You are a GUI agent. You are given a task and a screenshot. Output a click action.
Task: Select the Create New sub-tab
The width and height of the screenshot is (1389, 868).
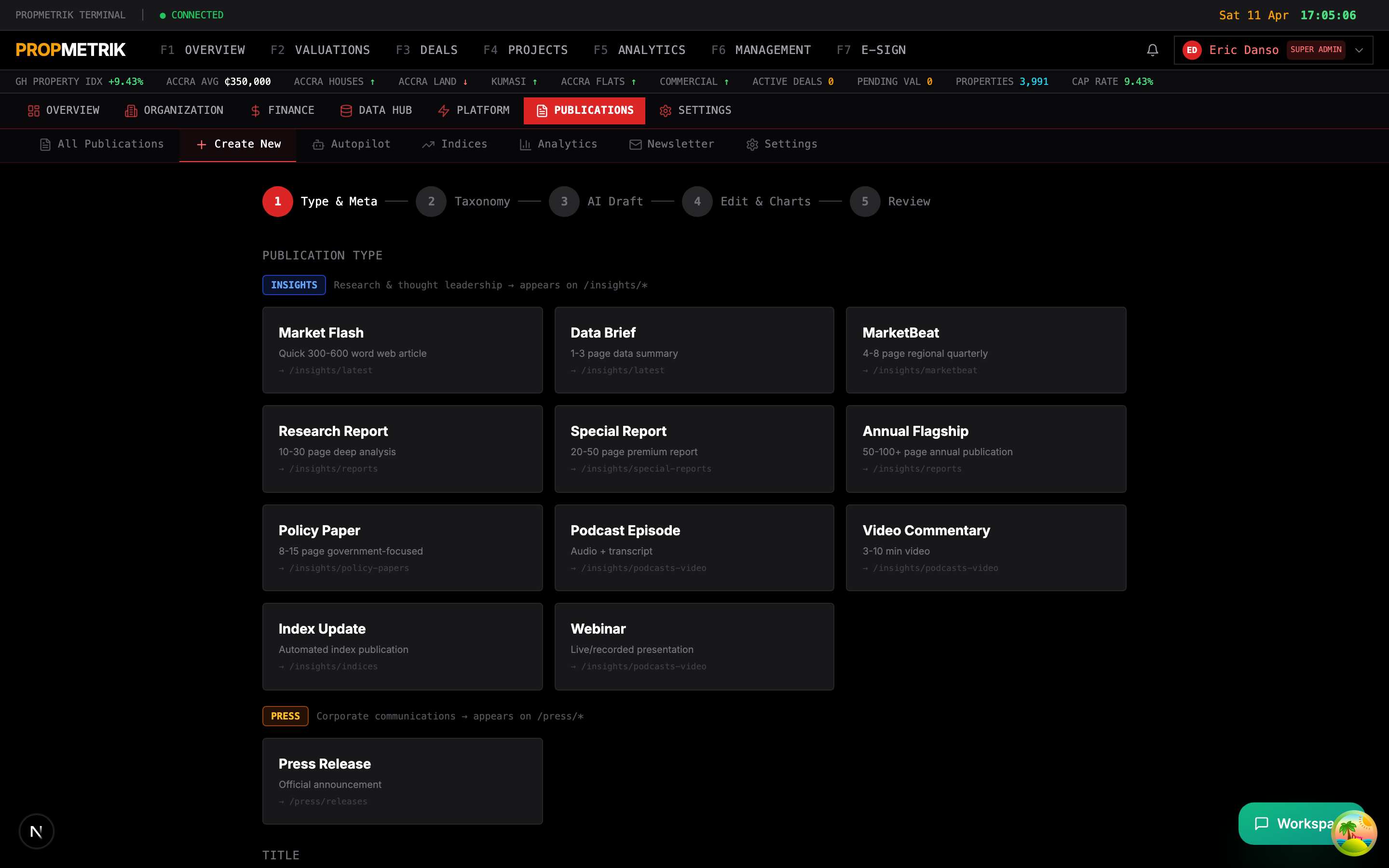[x=238, y=144]
